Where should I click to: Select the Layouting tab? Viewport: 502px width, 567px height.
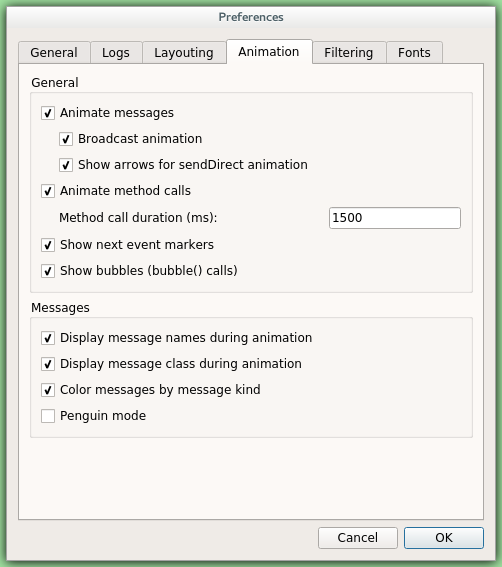tap(184, 53)
